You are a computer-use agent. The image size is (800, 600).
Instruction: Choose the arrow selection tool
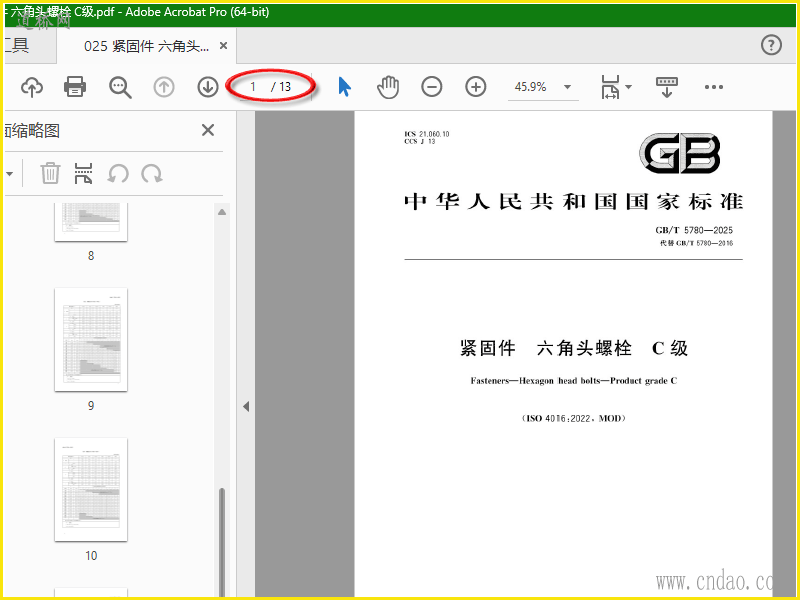click(344, 87)
